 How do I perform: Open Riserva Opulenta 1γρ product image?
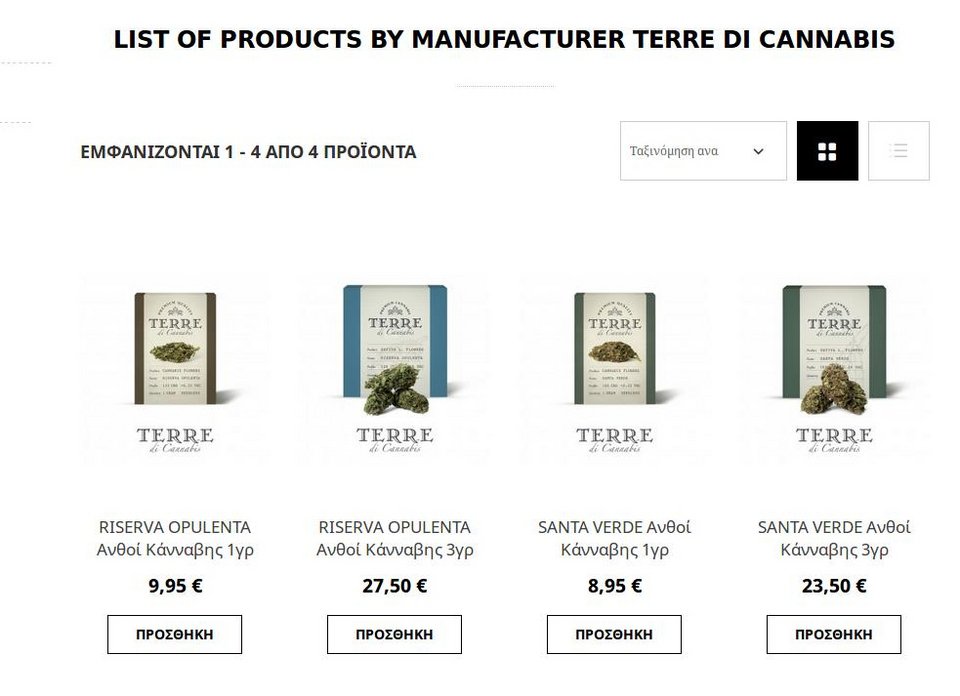click(x=175, y=370)
